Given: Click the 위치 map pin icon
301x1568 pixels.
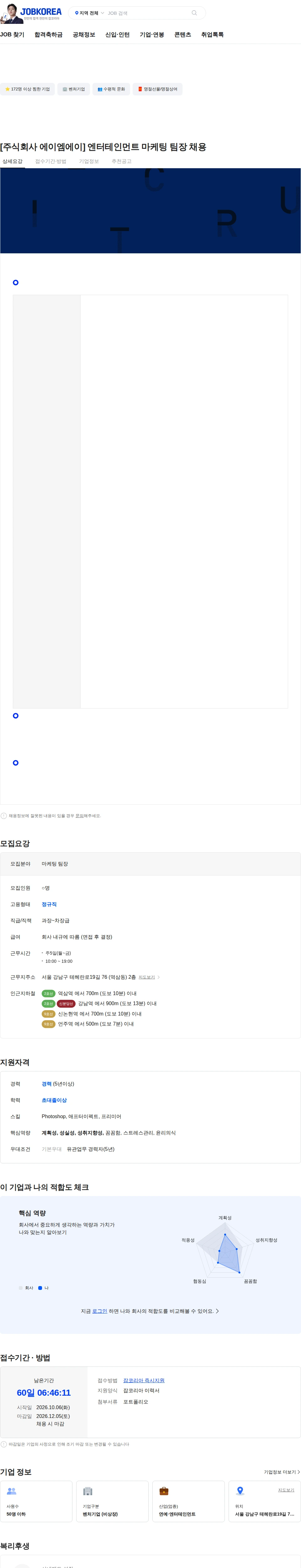Looking at the screenshot, I should point(240,1491).
